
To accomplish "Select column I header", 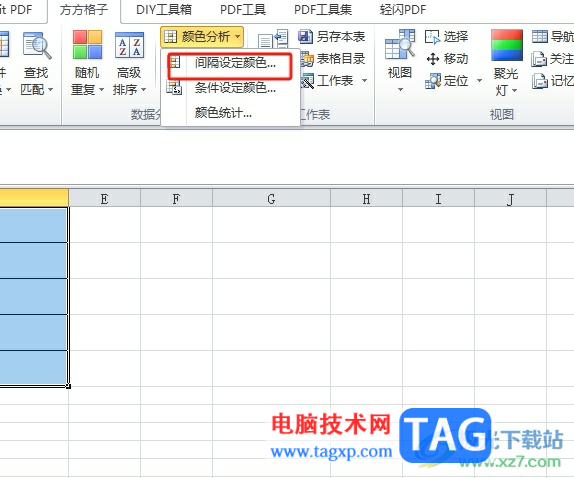I will tap(438, 199).
